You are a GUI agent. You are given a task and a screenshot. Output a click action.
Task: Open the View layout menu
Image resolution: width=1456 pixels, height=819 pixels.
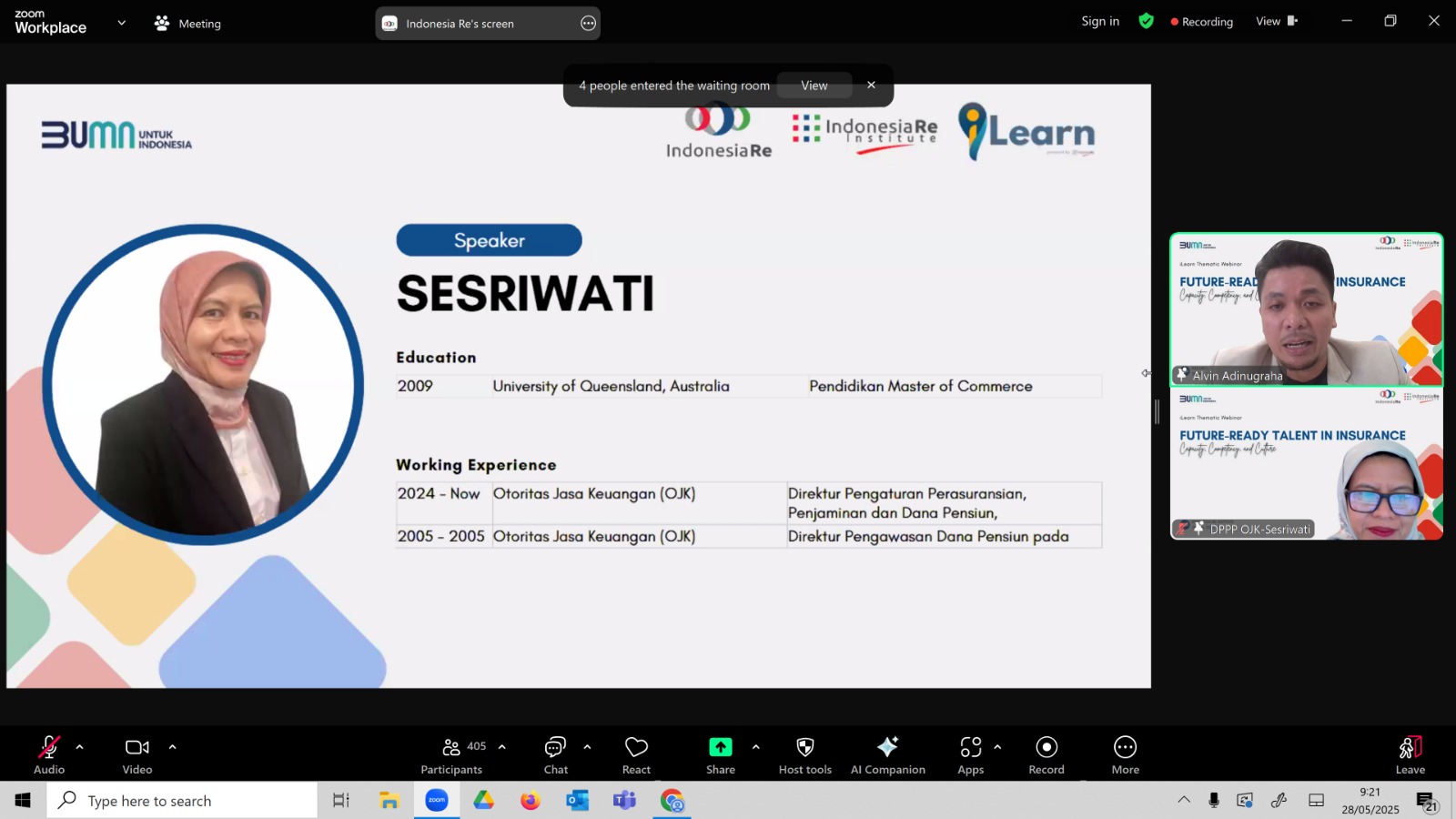coord(1277,21)
